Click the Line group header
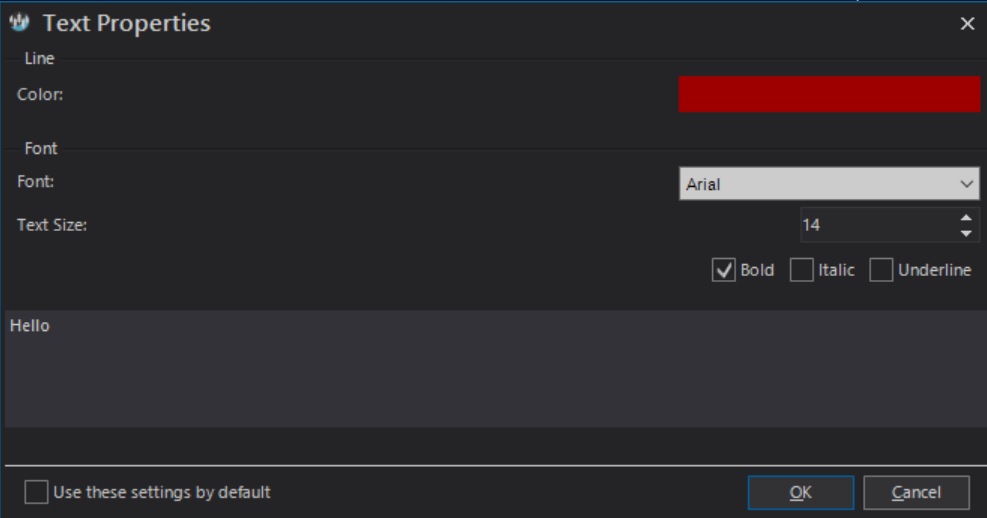The image size is (987, 518). [x=39, y=59]
